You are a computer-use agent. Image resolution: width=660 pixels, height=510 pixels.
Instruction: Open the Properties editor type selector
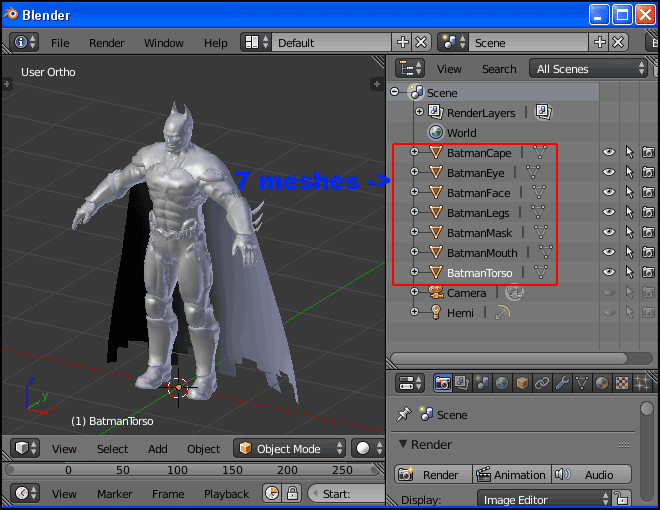[x=410, y=383]
